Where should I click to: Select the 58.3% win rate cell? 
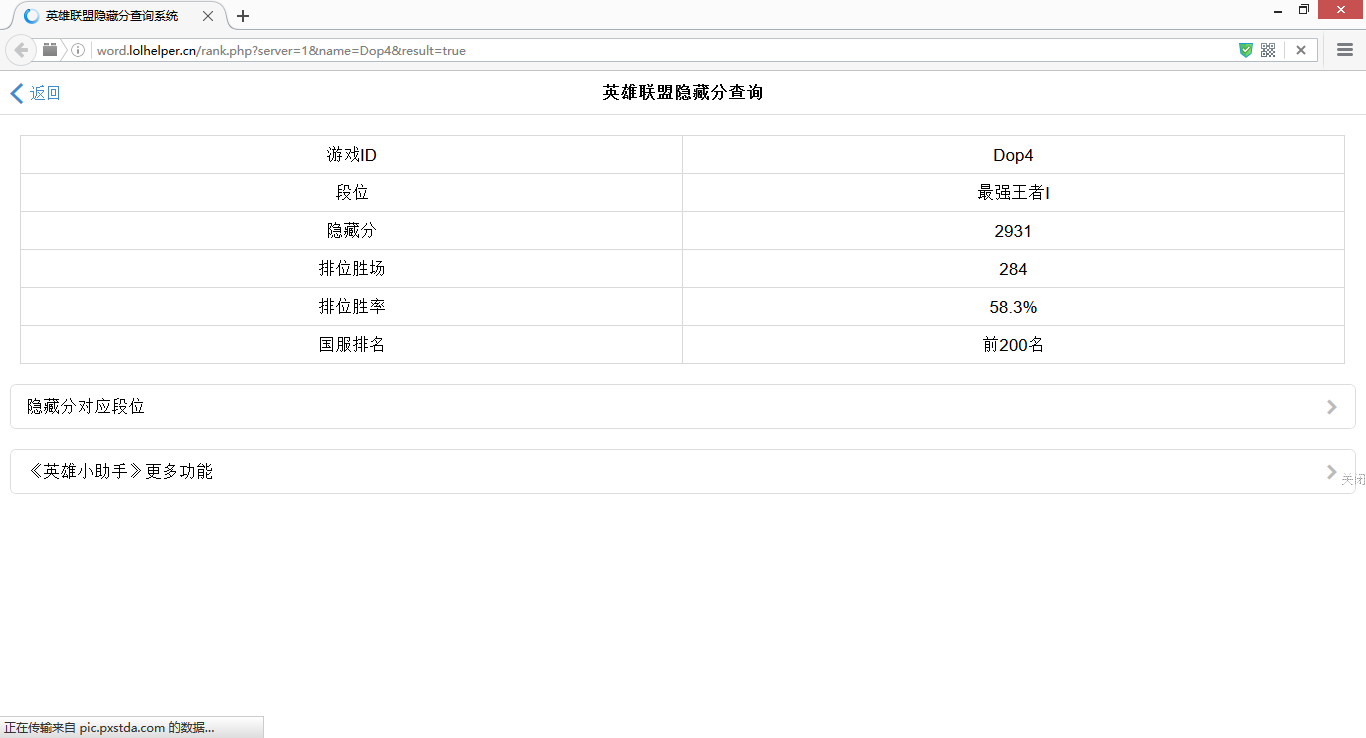(1013, 307)
